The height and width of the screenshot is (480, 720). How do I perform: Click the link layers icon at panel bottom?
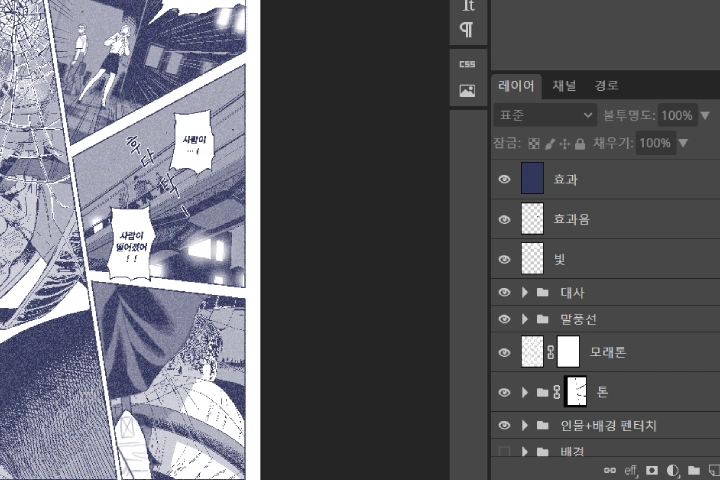pos(610,470)
